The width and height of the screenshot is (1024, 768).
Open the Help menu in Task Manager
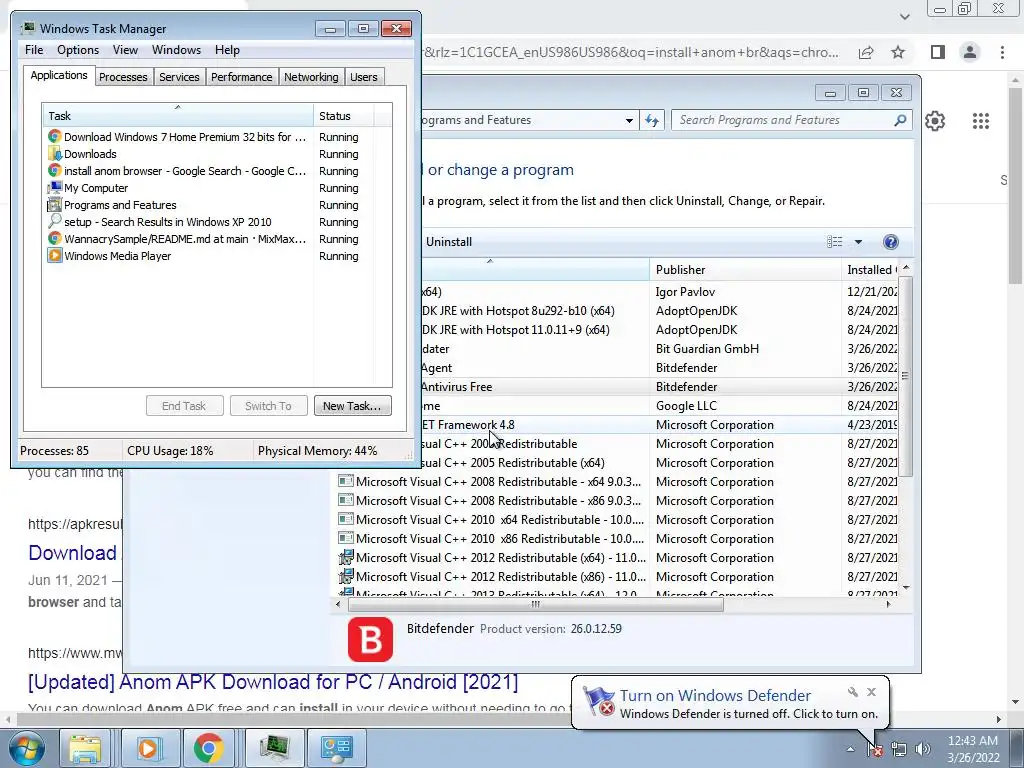point(227,50)
